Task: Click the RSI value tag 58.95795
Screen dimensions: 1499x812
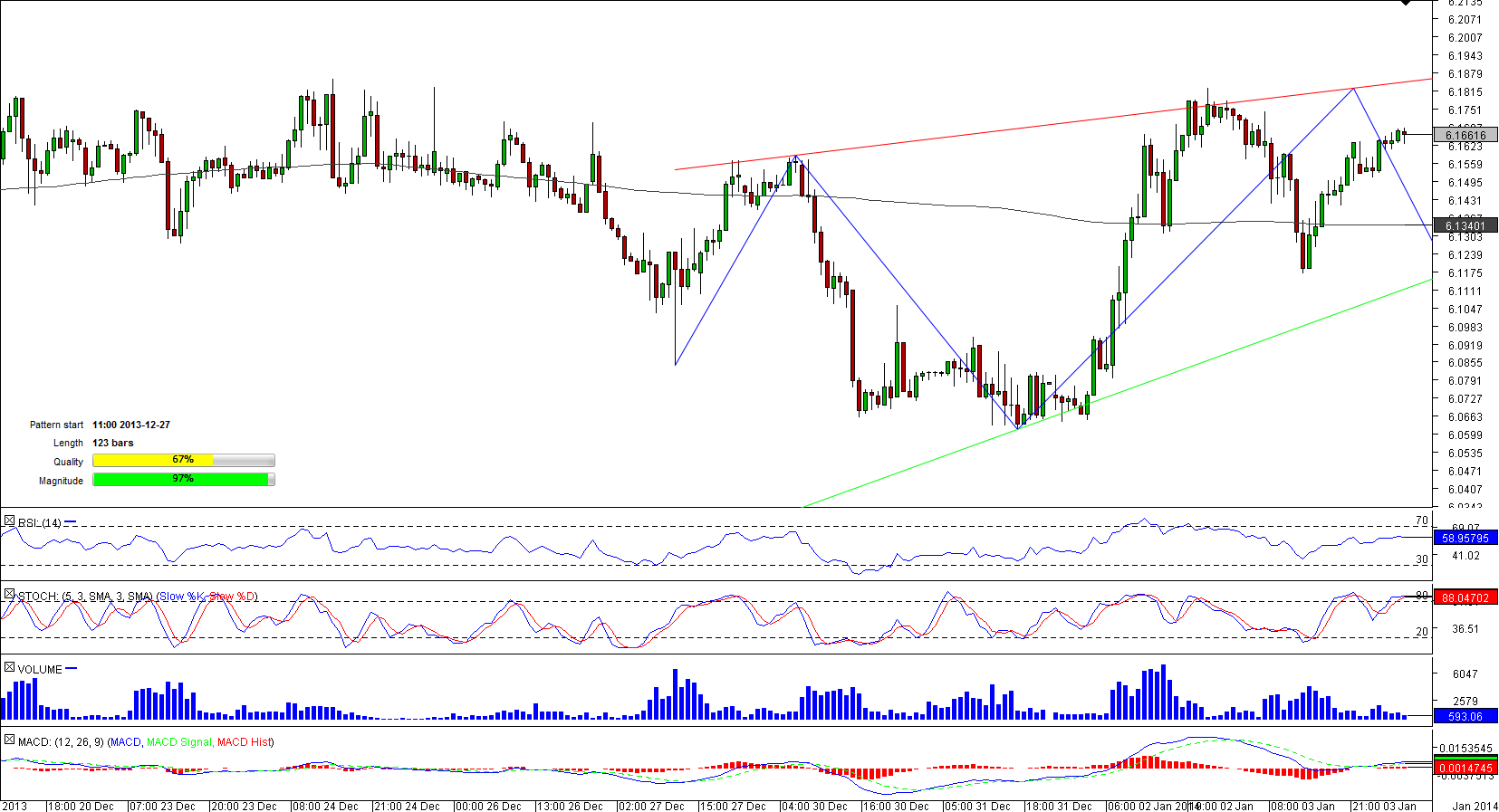Action: pos(1465,539)
